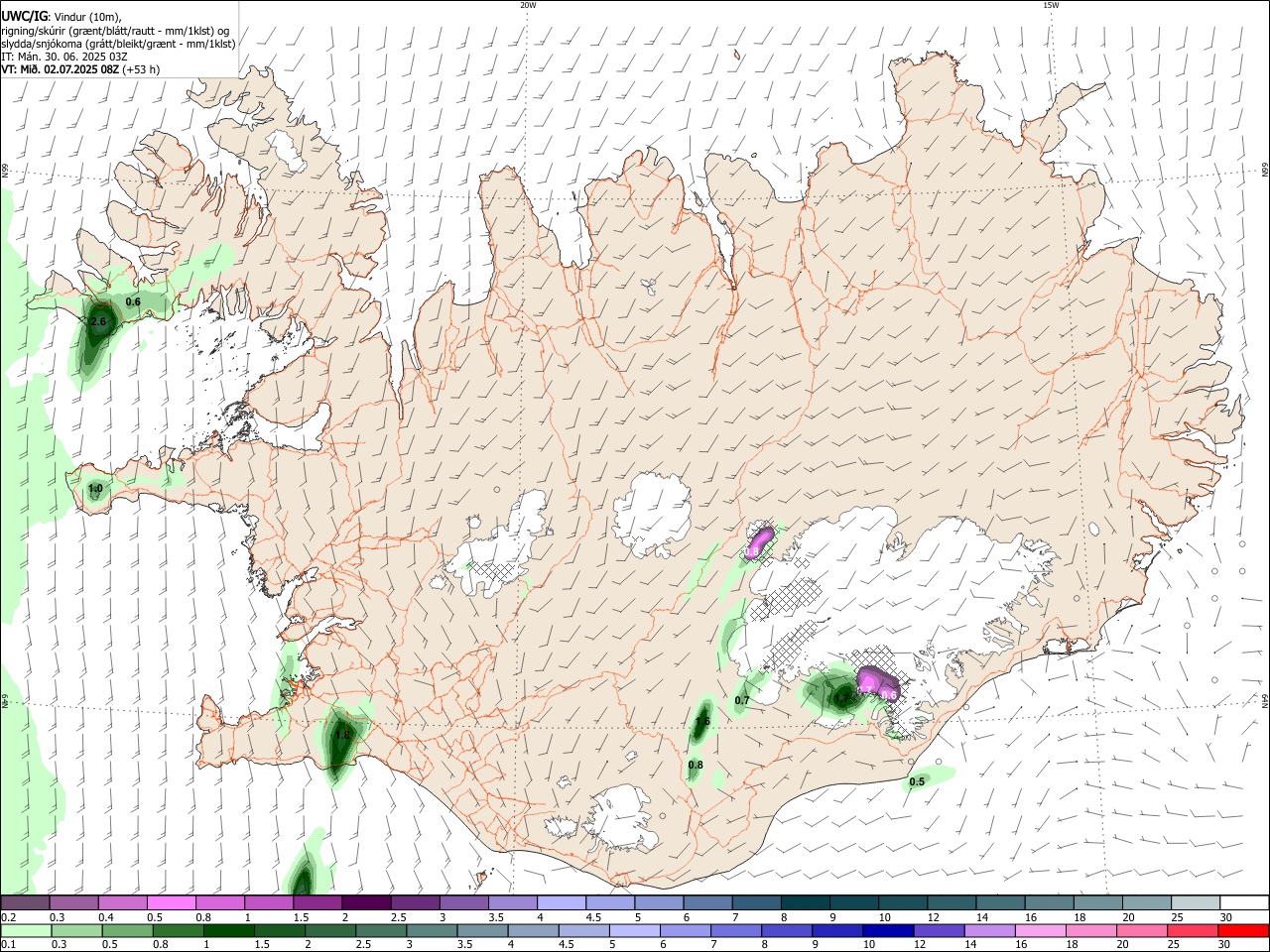Viewport: 1270px width, 952px height.
Task: Click the 1.7 precipitation value on the southern glacier
Action: 841,698
